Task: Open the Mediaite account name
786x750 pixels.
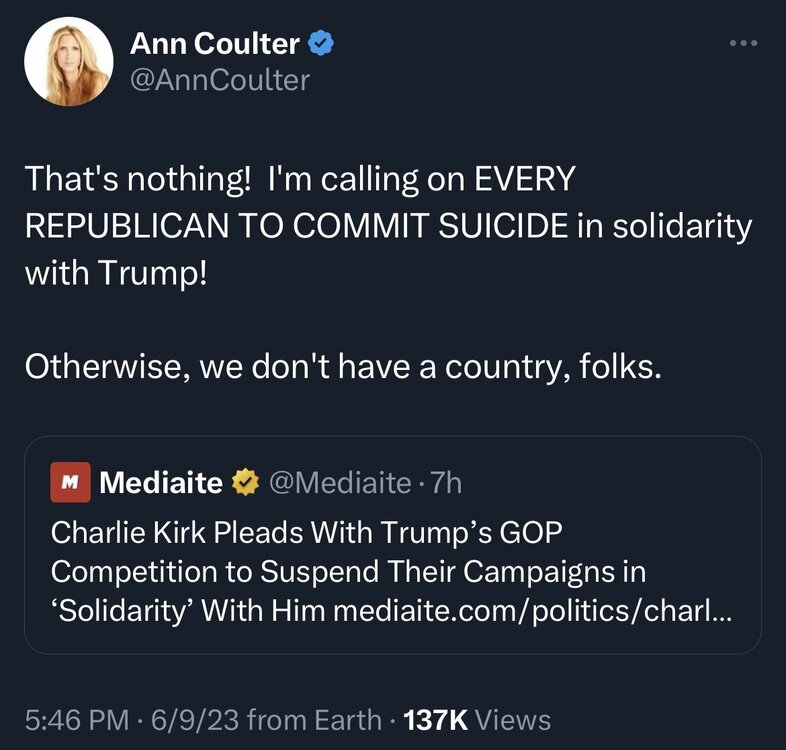Action: coord(162,483)
